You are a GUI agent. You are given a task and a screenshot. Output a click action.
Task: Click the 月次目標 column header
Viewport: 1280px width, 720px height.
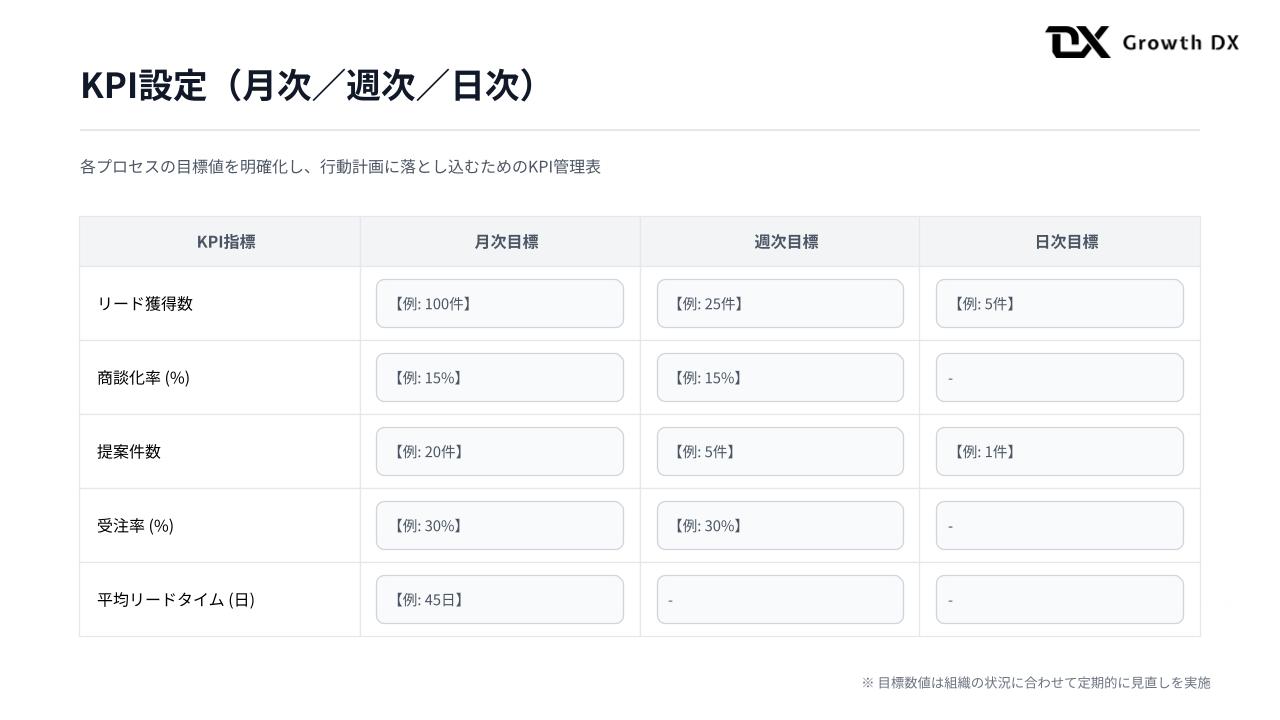[x=506, y=242]
